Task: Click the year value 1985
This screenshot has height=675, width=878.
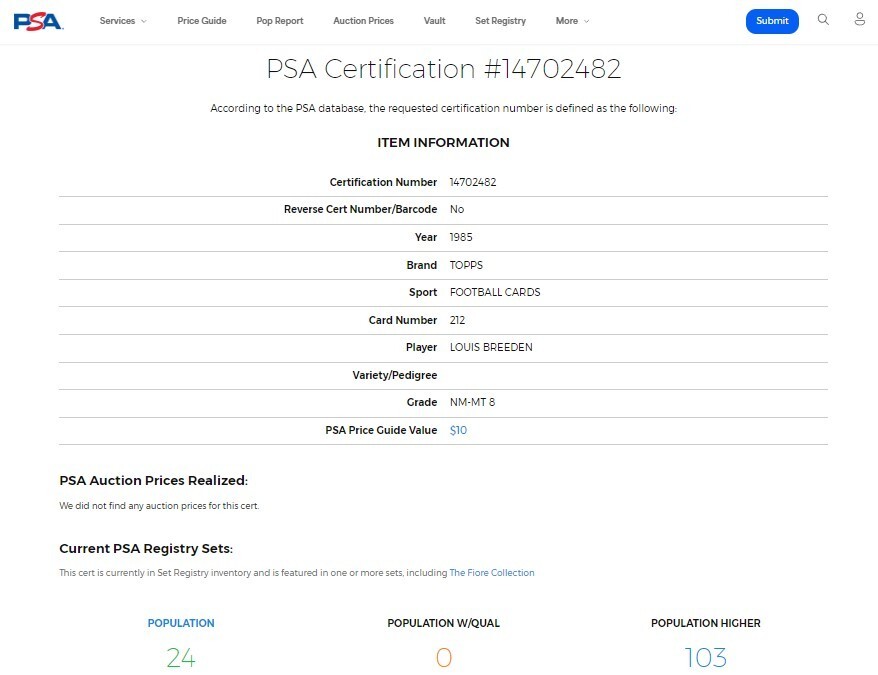Action: click(x=461, y=237)
